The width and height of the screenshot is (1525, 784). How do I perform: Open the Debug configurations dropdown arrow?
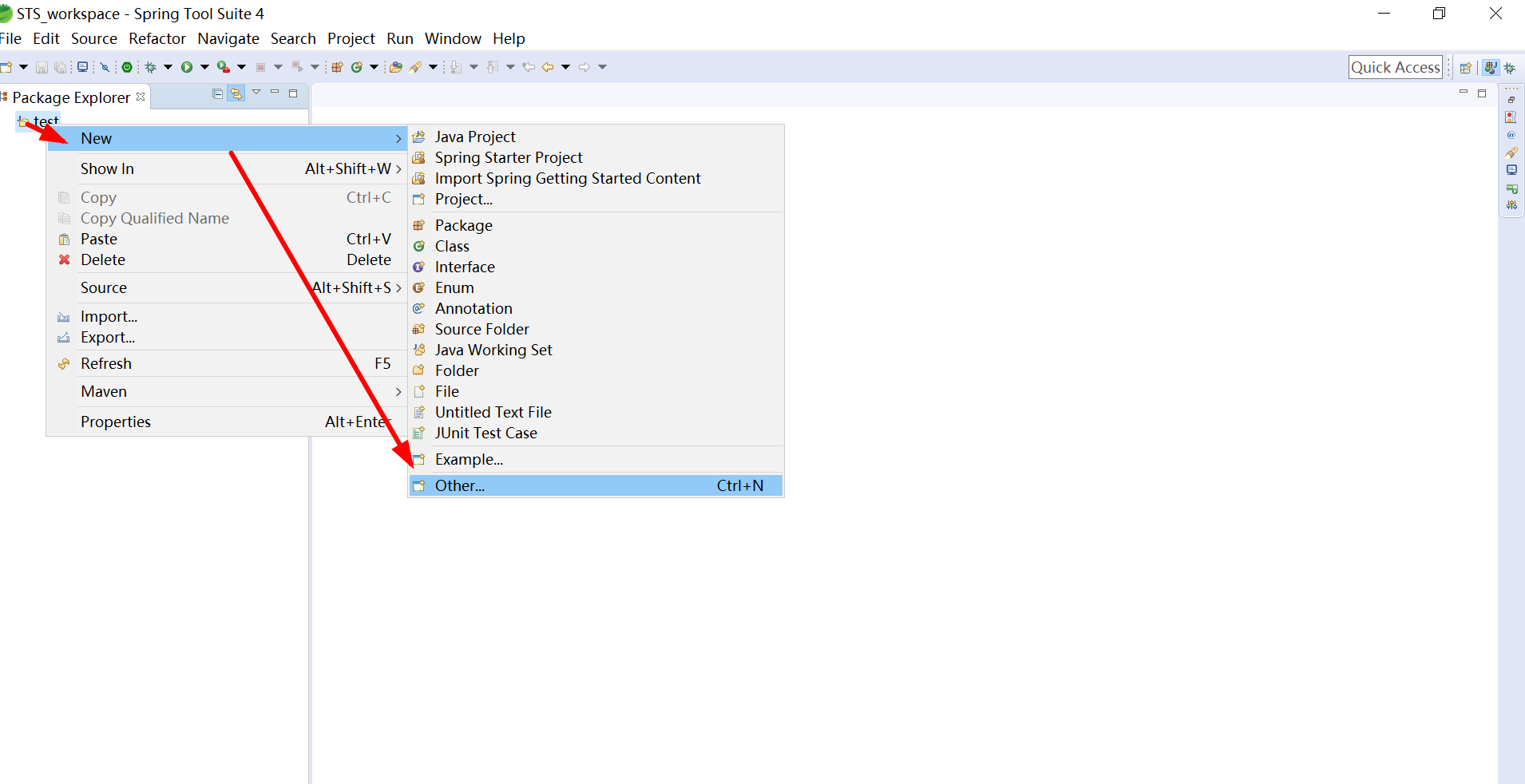pos(168,67)
